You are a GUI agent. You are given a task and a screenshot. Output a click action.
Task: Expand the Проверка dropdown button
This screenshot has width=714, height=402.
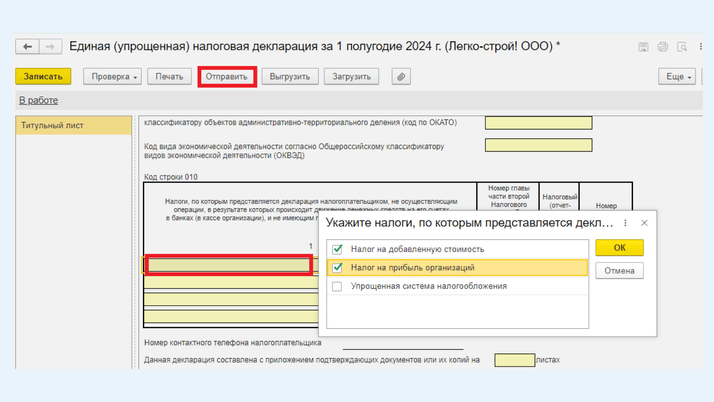click(113, 76)
